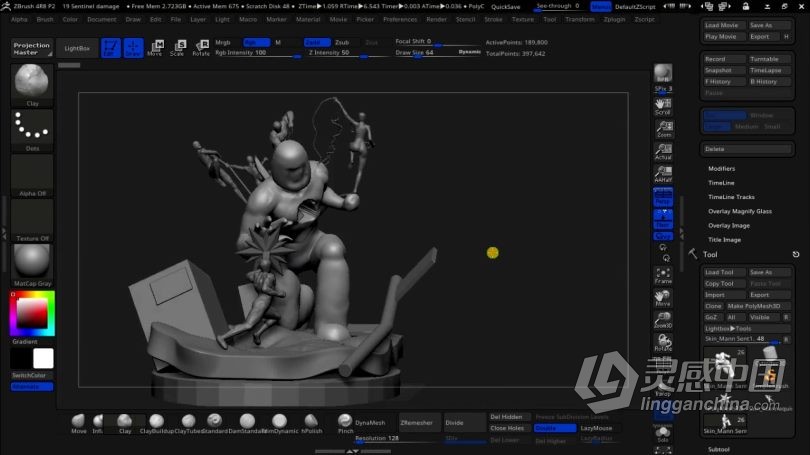Click the Zoom3D navigation icon
The image size is (810, 455).
point(663,320)
